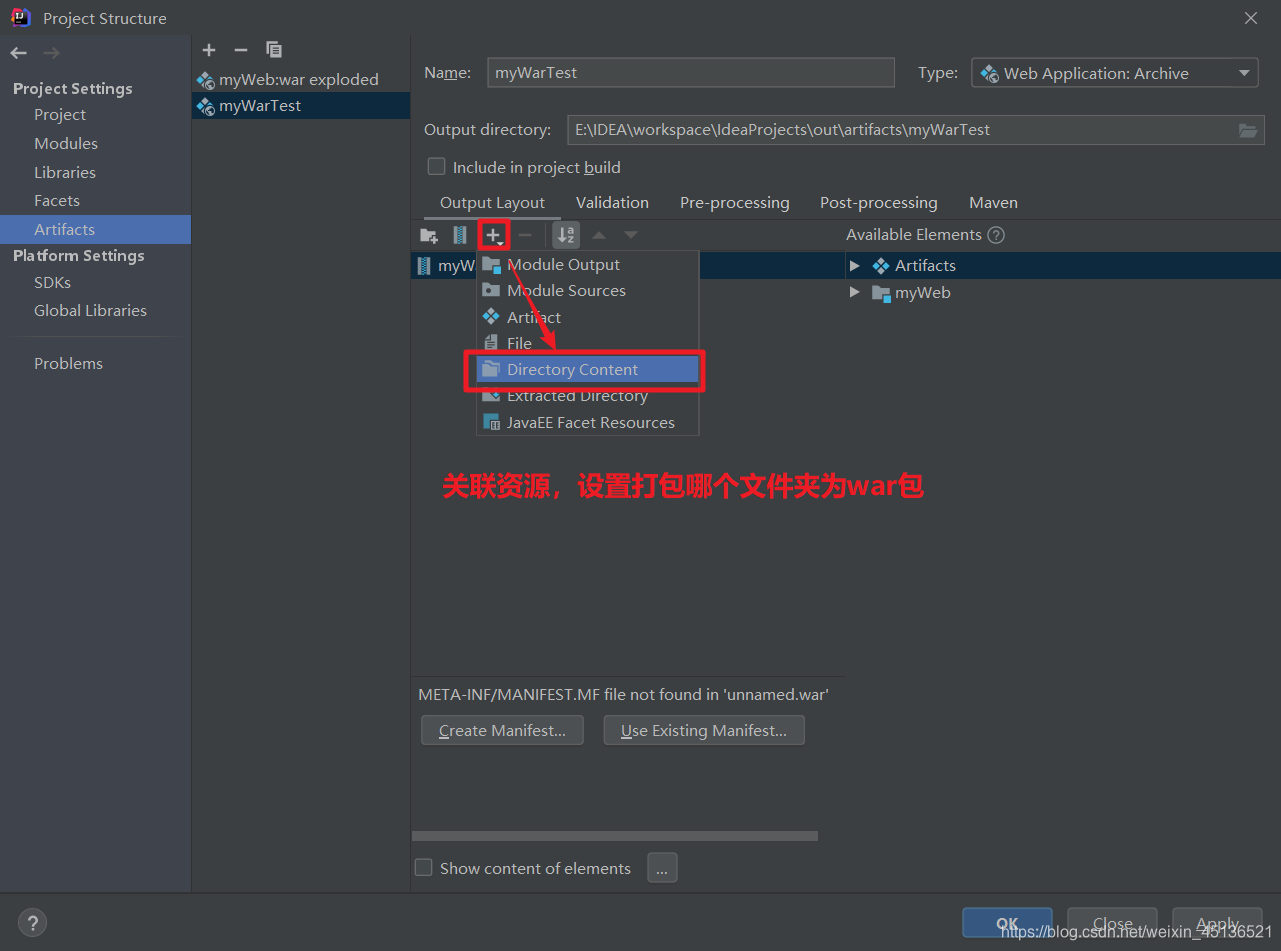This screenshot has height=951, width=1281.
Task: Open the Post-processing tab
Action: click(878, 202)
